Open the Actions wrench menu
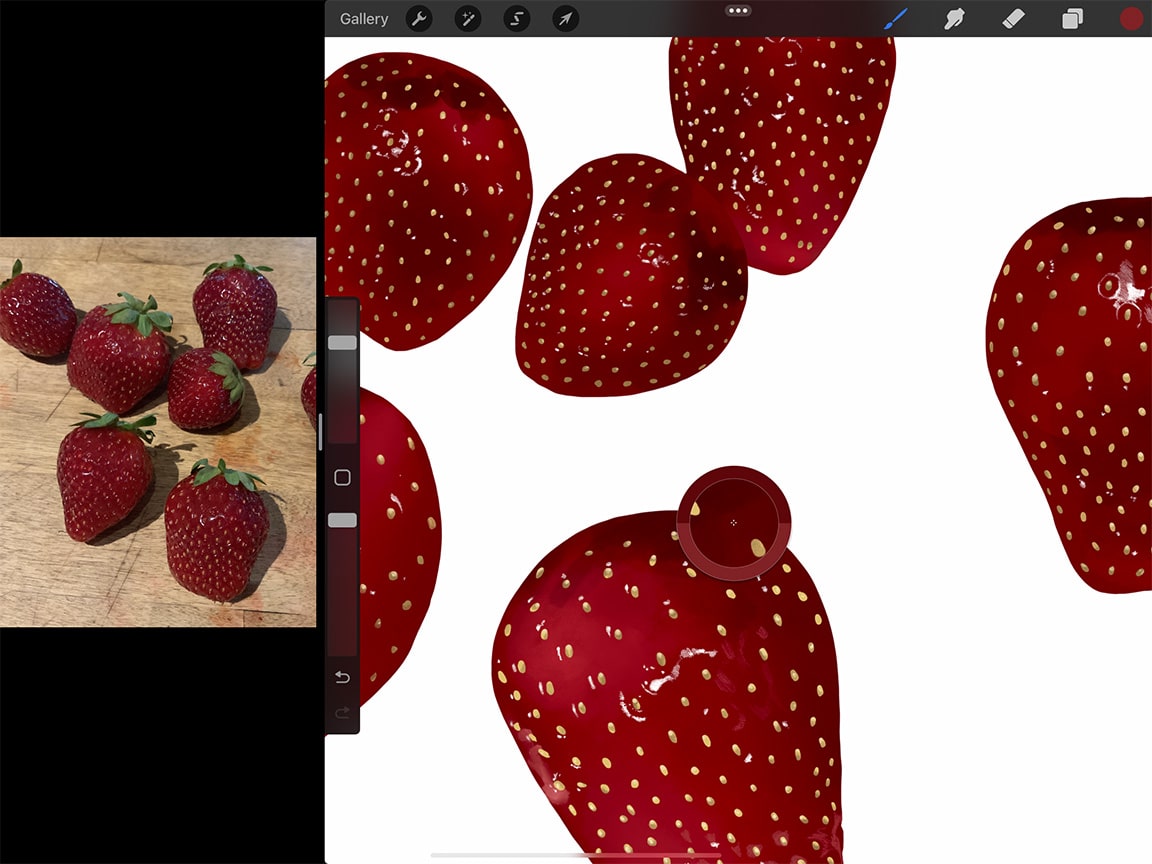Image resolution: width=1152 pixels, height=864 pixels. tap(419, 18)
